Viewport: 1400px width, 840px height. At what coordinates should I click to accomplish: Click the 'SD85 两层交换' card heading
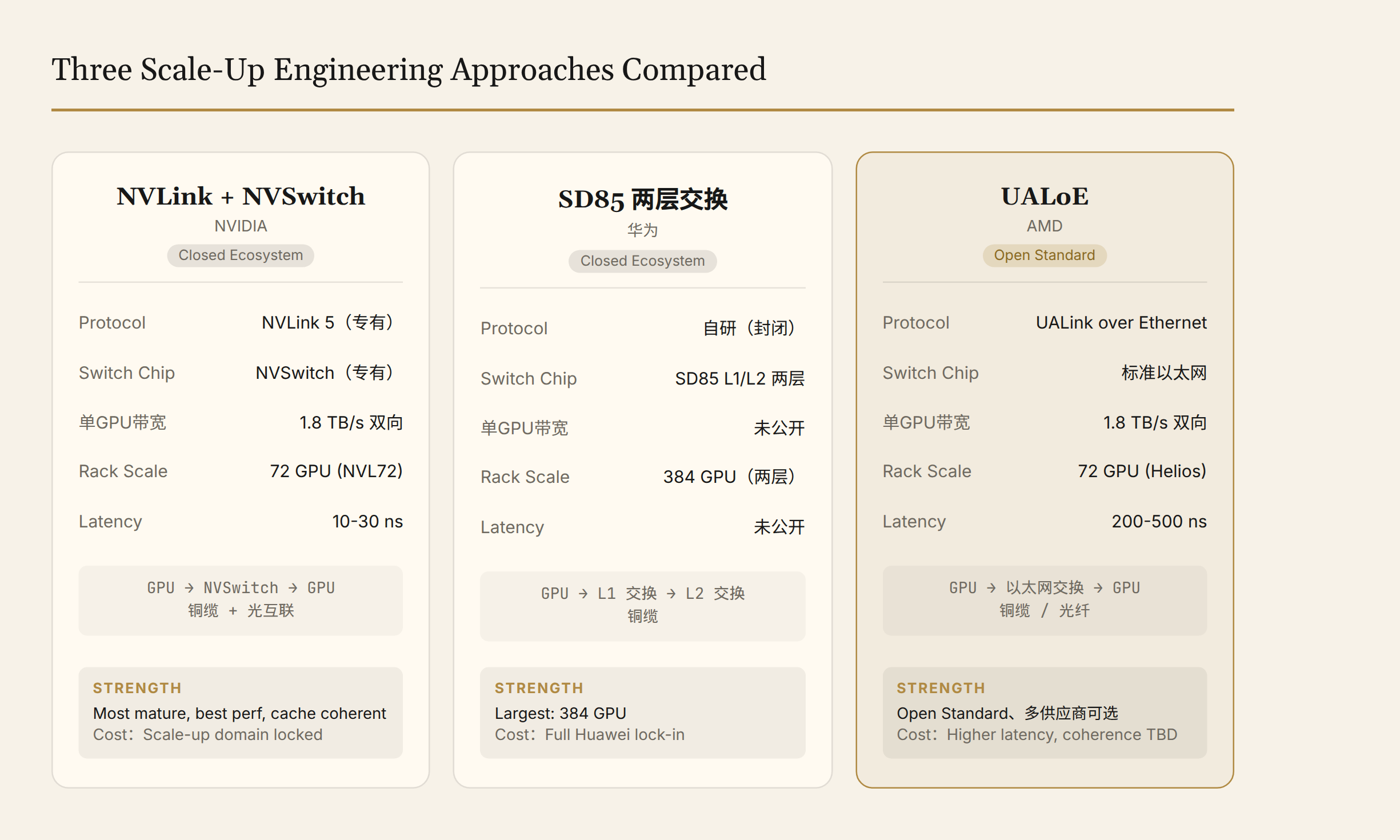pos(643,199)
